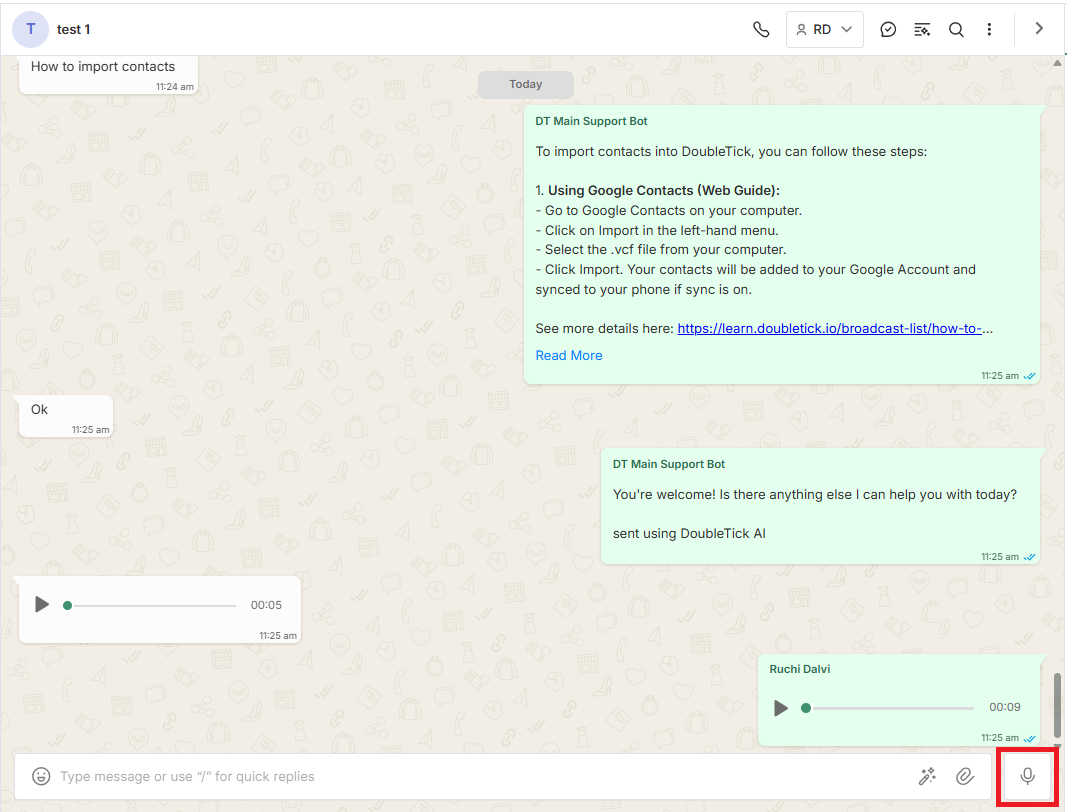Expand message with Read More
Image resolution: width=1067 pixels, height=812 pixels.
[x=568, y=355]
